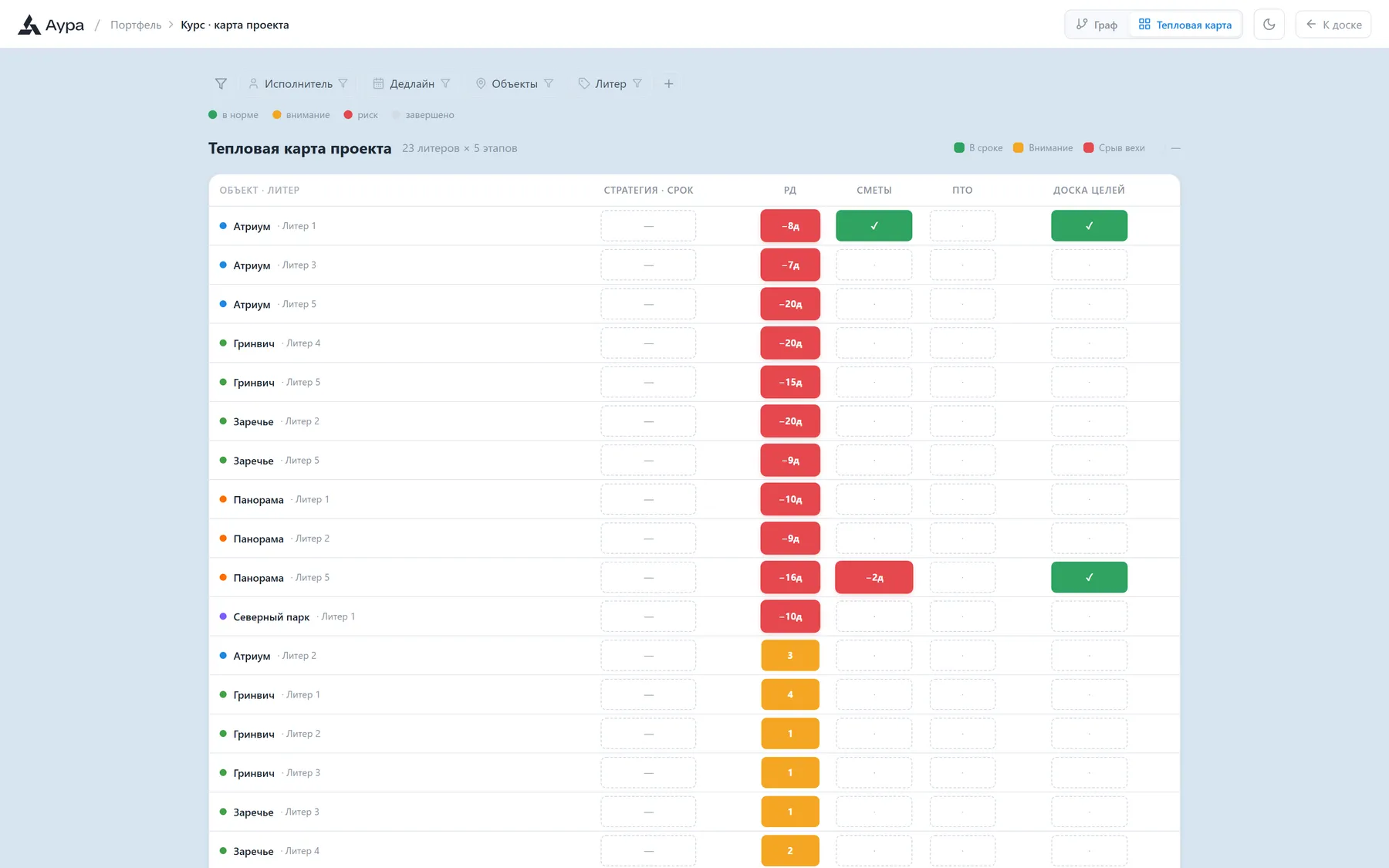Image resolution: width=1389 pixels, height=868 pixels.
Task: Click the РД column header
Action: click(790, 190)
